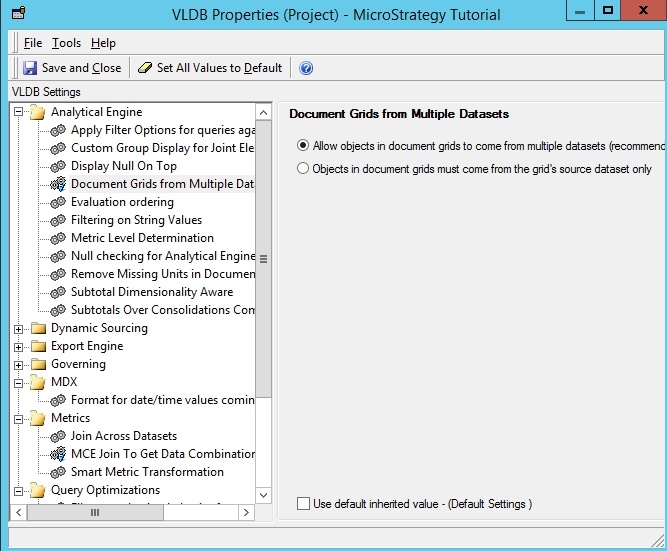Select objects must come from source dataset only
Screen dimensions: 667x551
tap(304, 169)
